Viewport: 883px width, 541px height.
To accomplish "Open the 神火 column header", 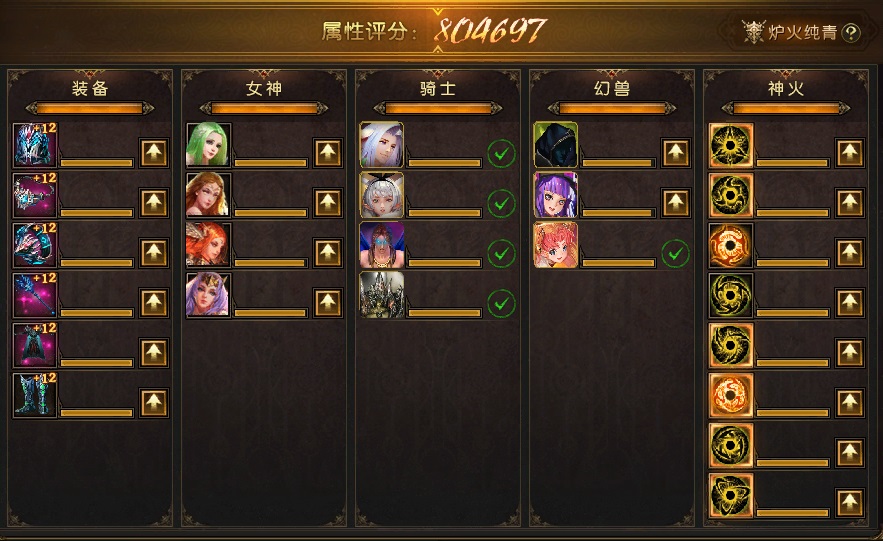I will (x=786, y=88).
